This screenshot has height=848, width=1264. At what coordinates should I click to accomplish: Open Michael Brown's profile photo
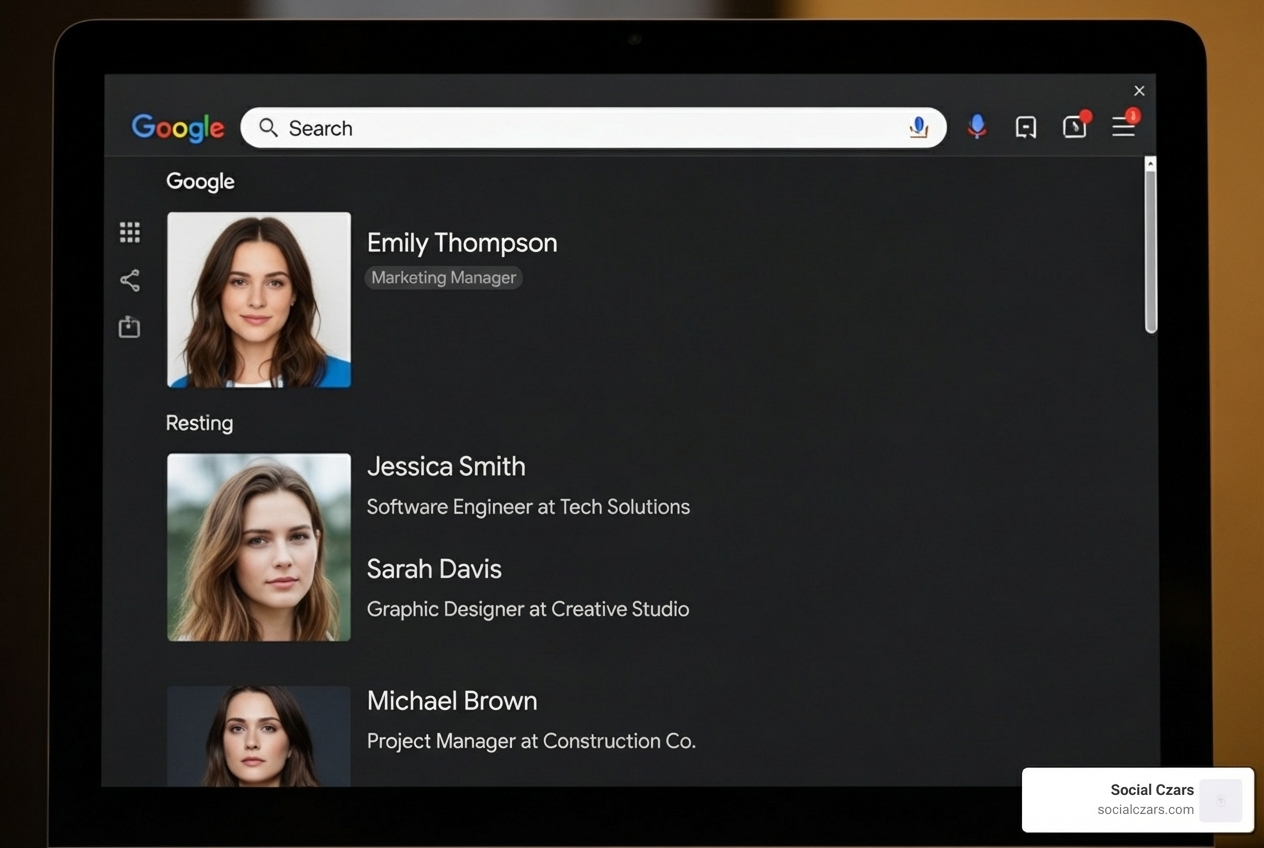point(259,736)
